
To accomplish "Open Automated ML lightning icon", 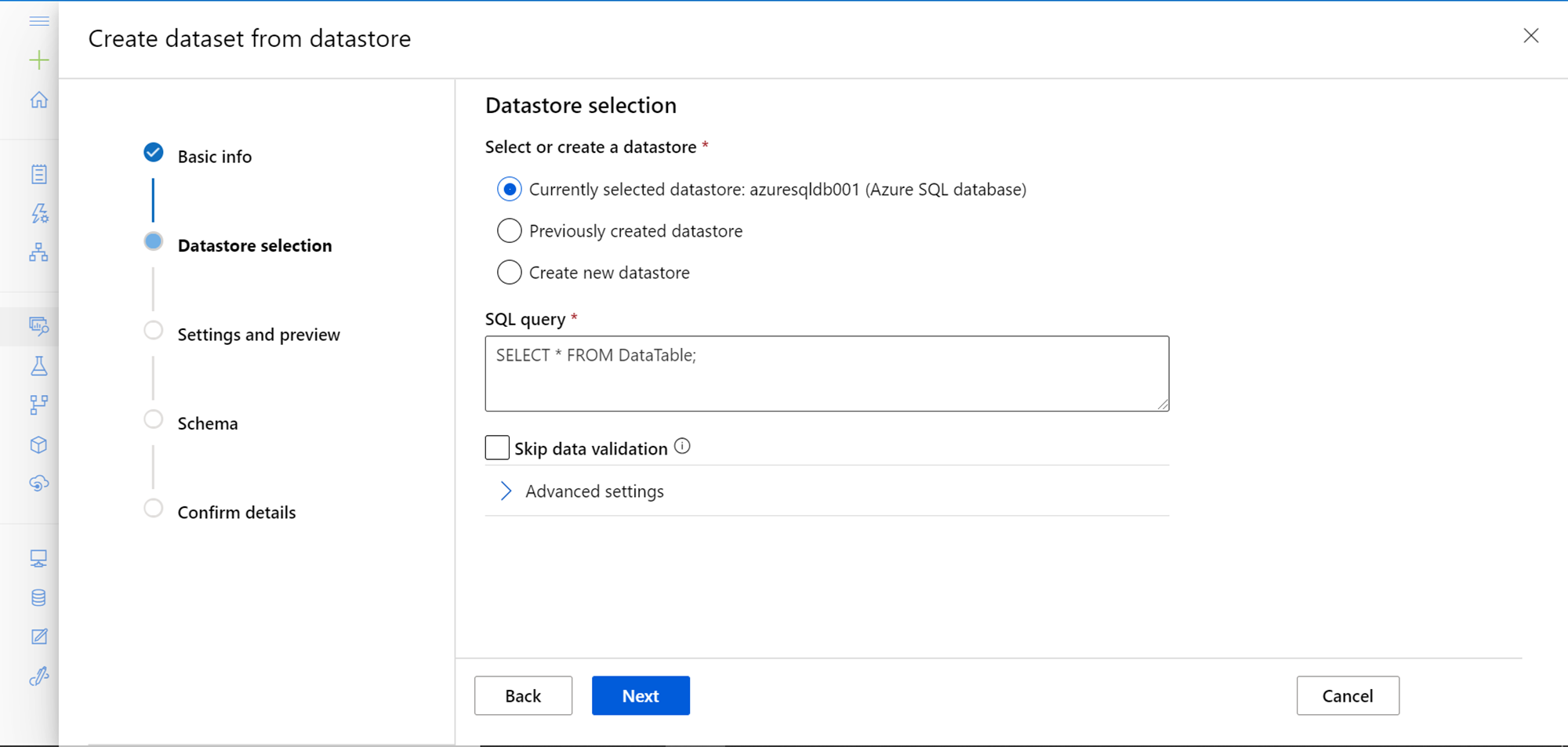I will pos(39,213).
